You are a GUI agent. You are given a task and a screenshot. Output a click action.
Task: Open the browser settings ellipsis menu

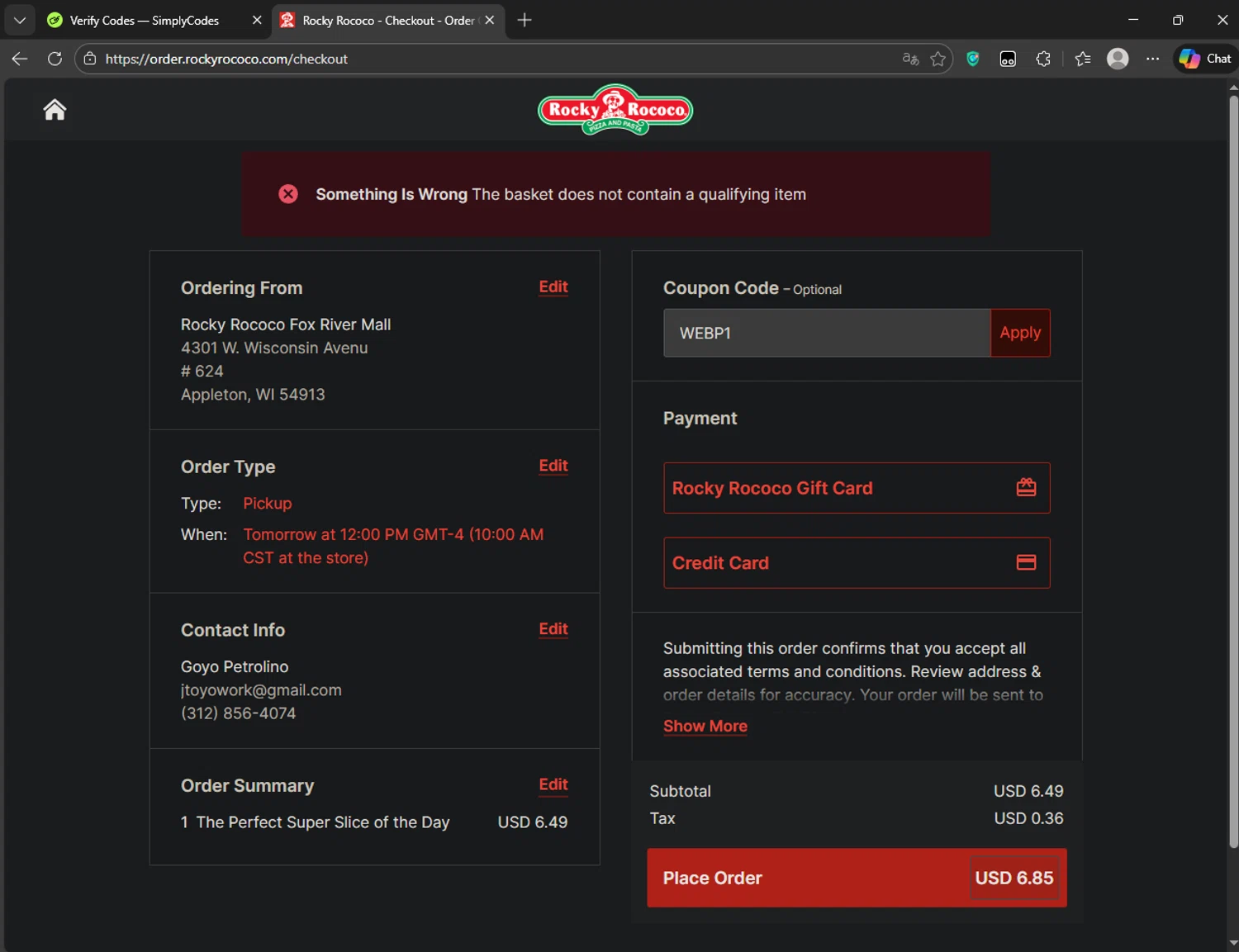point(1152,59)
